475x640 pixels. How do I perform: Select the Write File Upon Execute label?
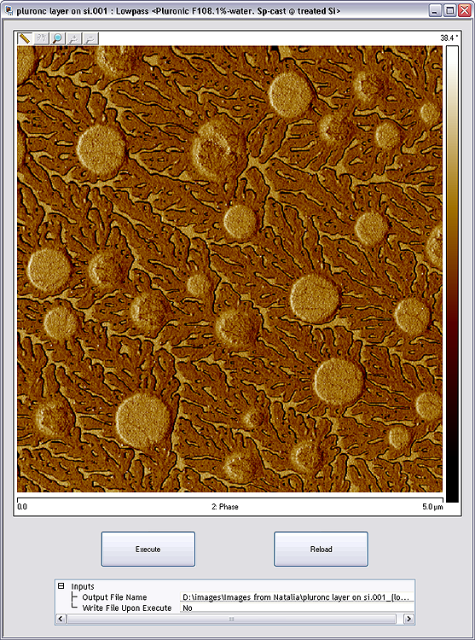tap(127, 608)
